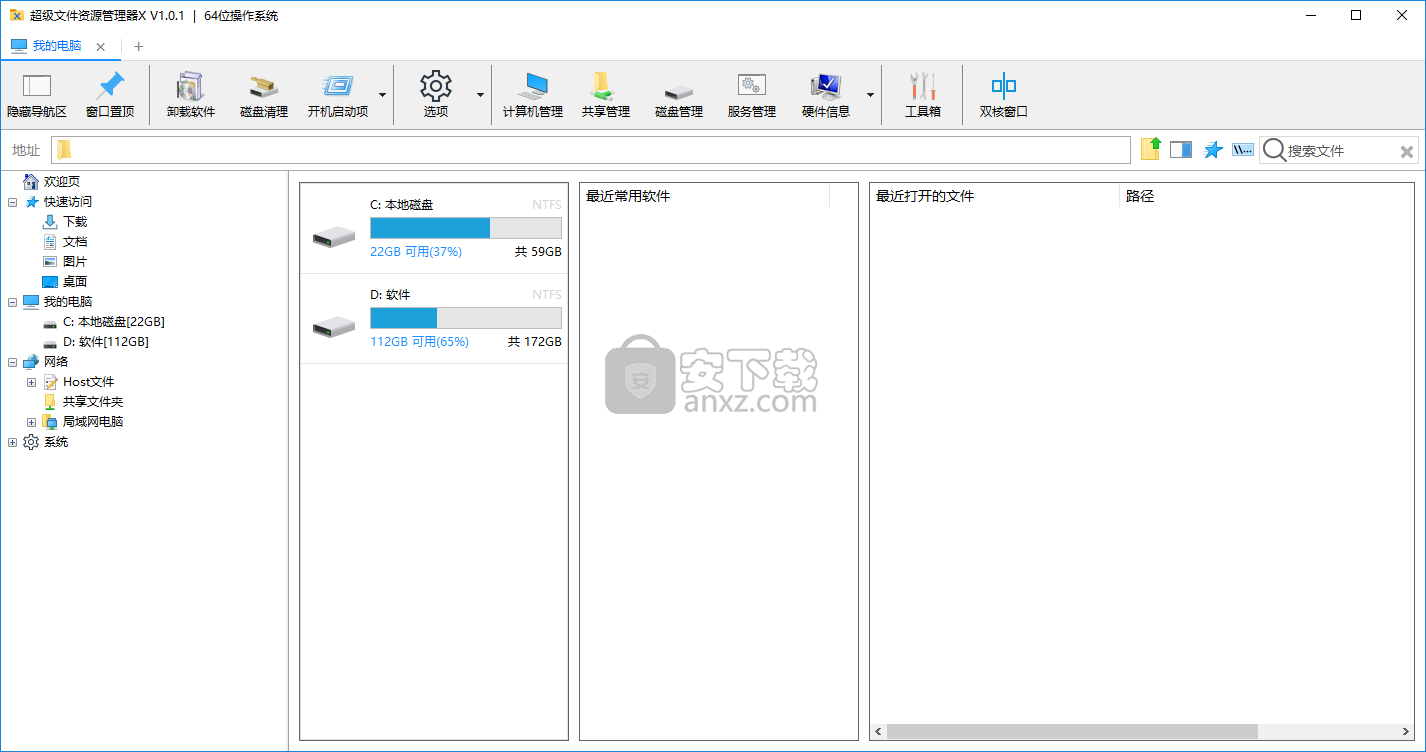Click the 112GB 可用(65%) text

420,342
